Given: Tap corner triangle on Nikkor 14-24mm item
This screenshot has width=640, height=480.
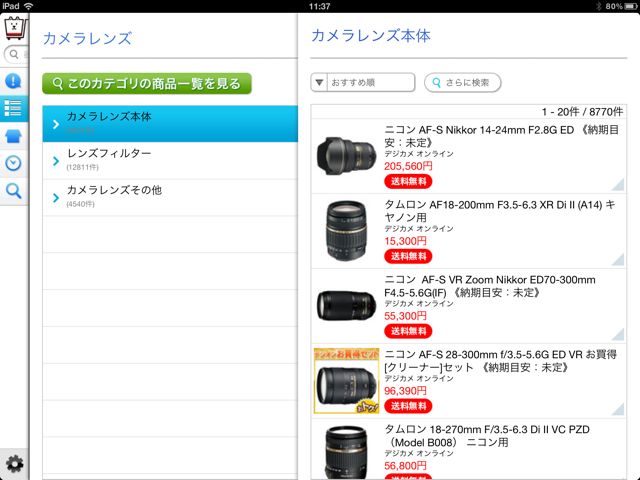Looking at the screenshot, I should click(619, 185).
